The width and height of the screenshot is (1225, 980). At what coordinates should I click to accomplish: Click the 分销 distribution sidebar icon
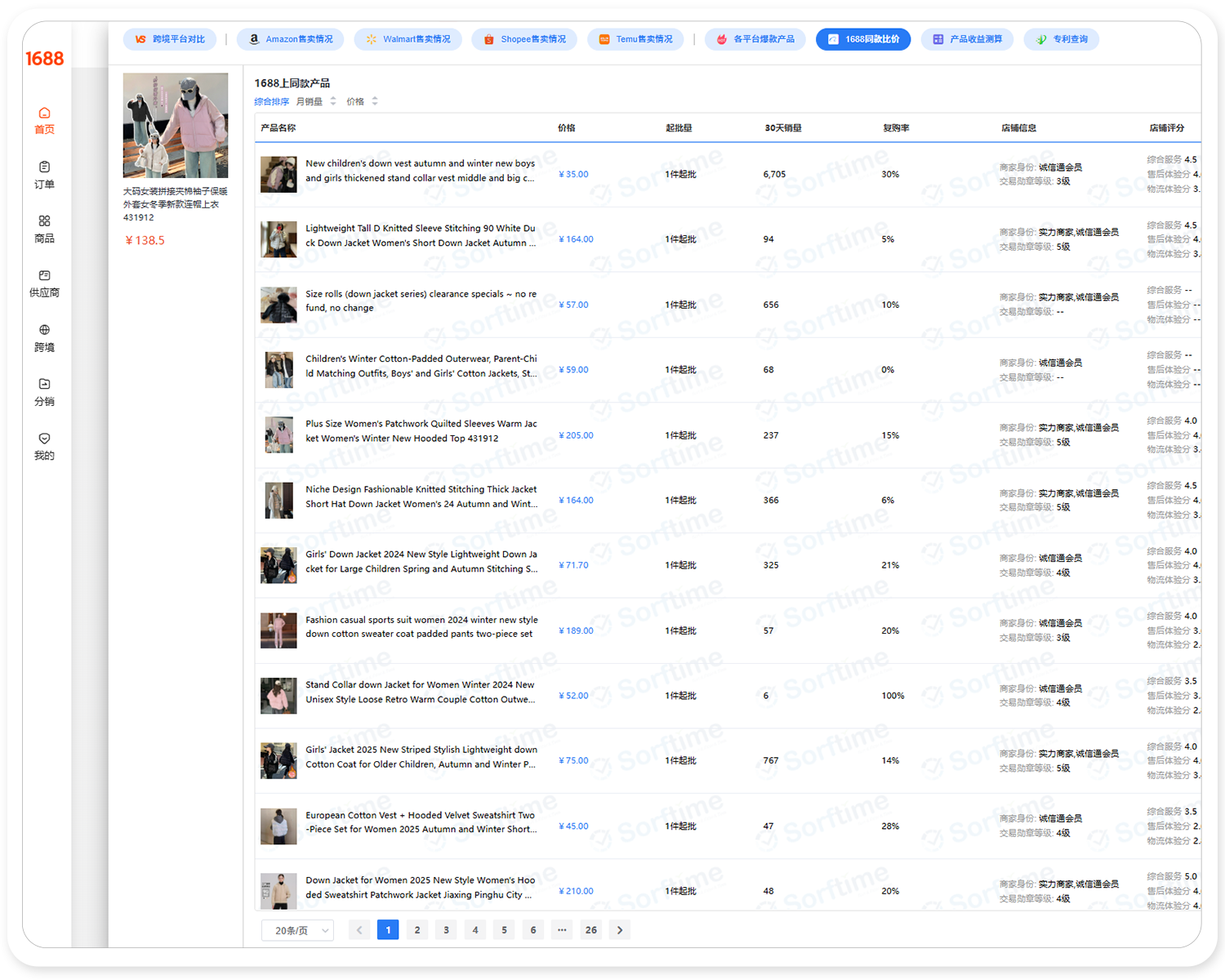tap(44, 385)
